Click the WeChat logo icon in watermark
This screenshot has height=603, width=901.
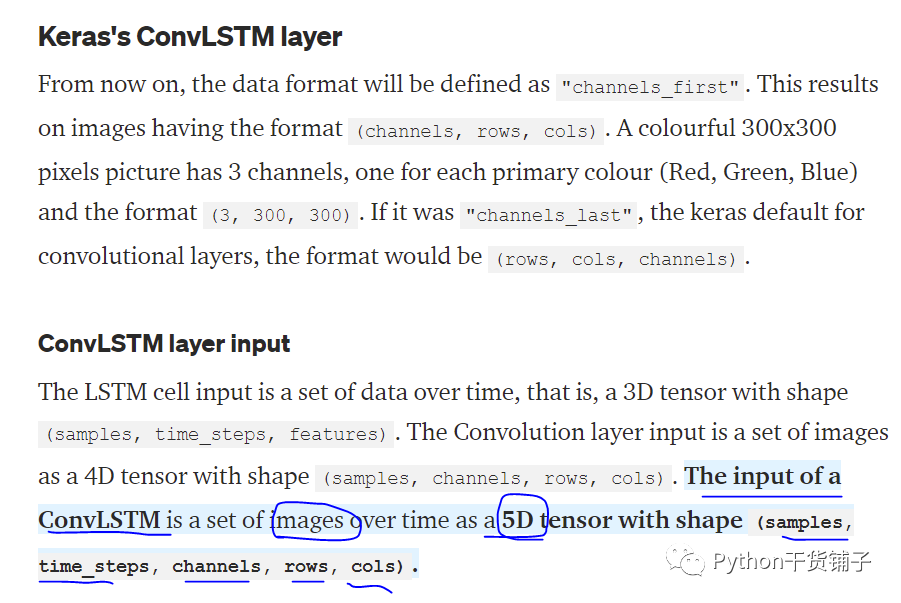click(685, 560)
